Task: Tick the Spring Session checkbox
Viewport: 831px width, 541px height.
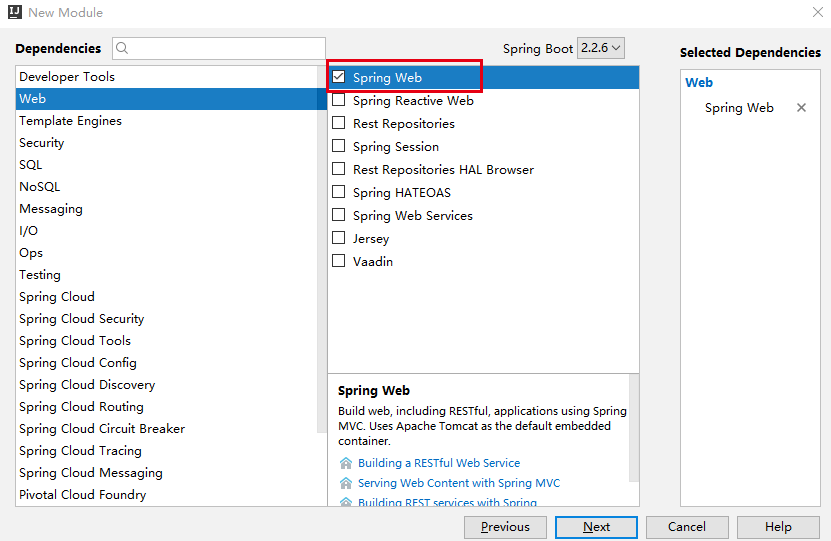Action: [339, 146]
